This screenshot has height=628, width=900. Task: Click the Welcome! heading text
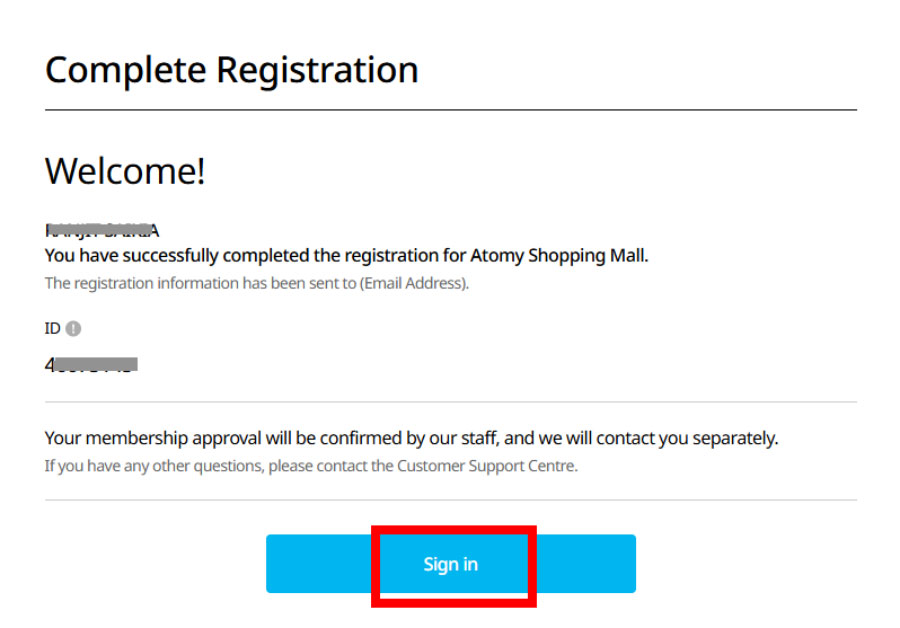click(125, 170)
